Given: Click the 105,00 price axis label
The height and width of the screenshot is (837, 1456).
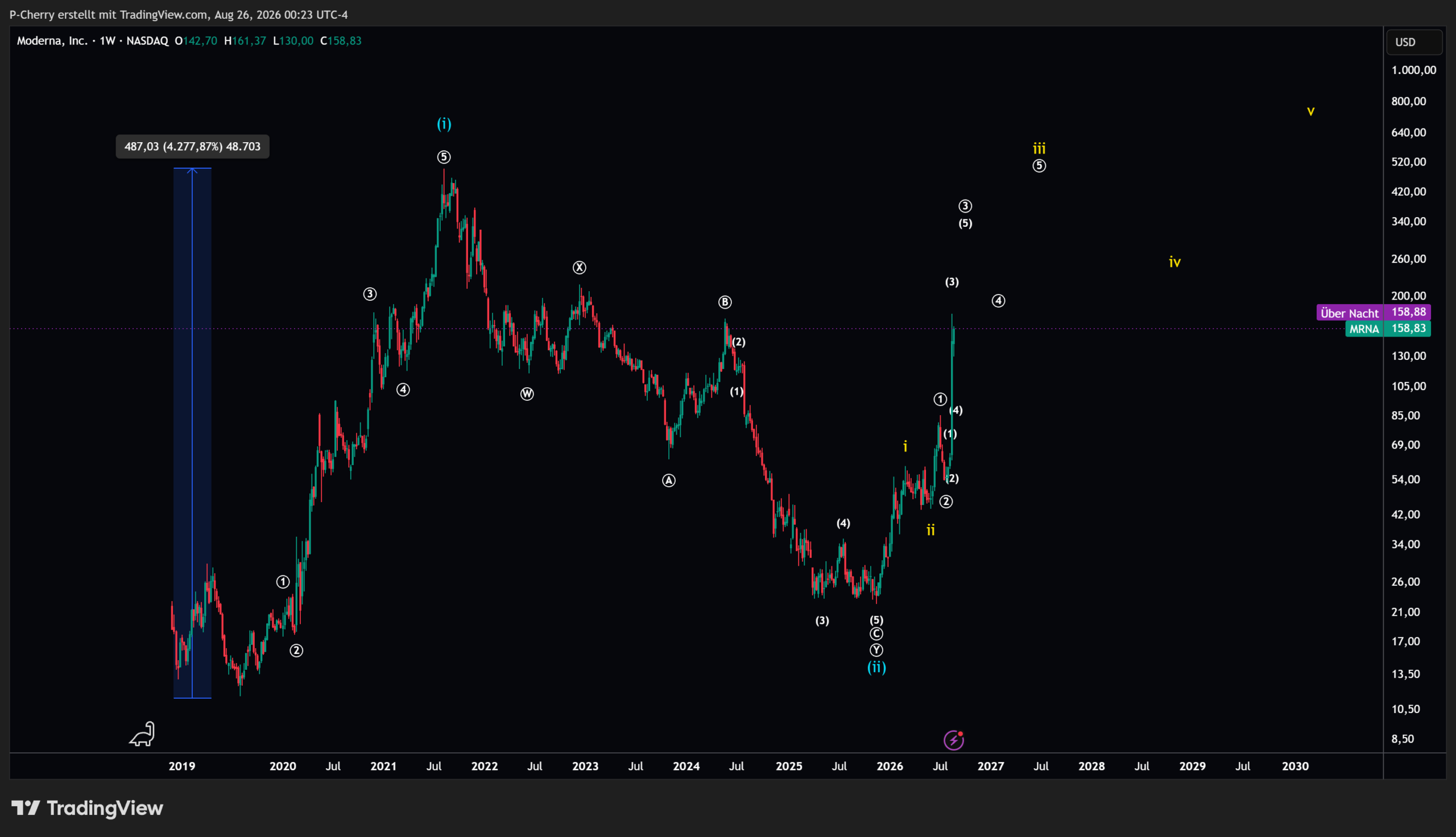Looking at the screenshot, I should (1409, 386).
